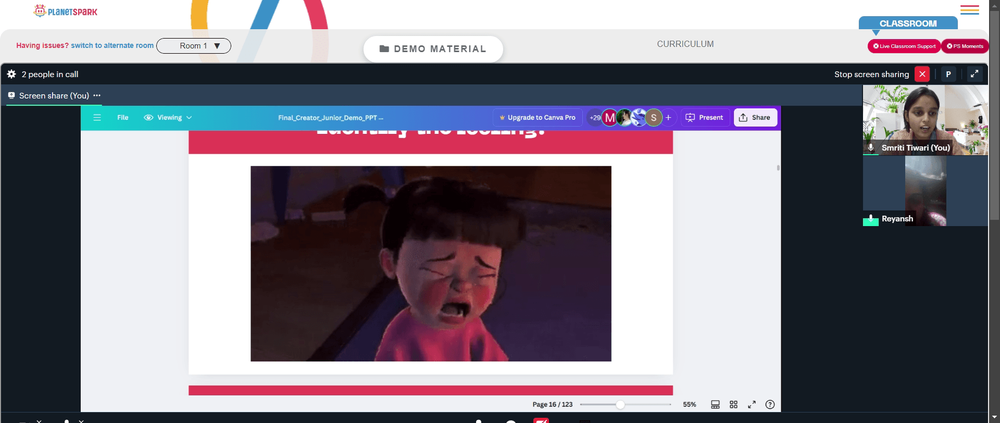Image resolution: width=1000 pixels, height=423 pixels.
Task: Click Page 16 / 123 indicator
Action: tap(552, 404)
